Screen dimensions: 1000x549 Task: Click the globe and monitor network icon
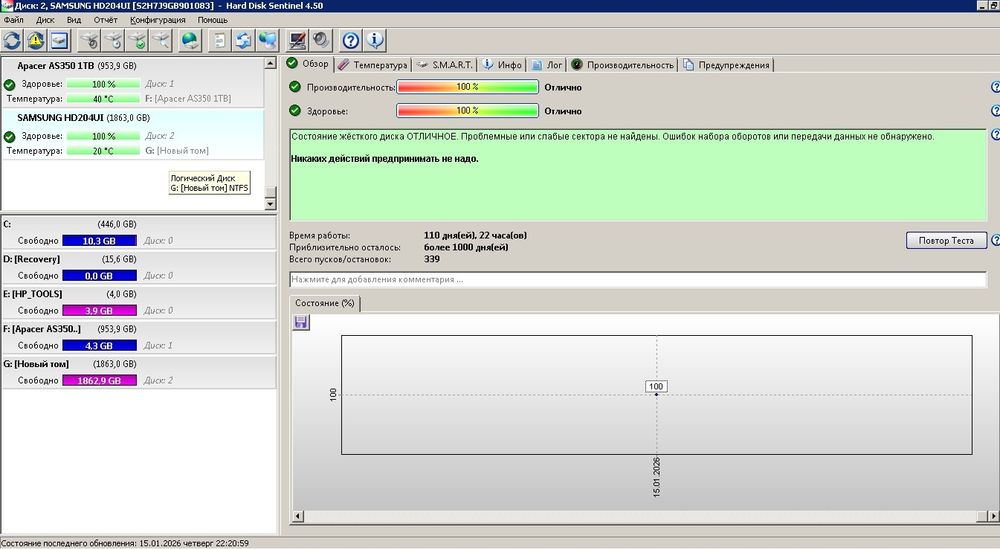[267, 41]
